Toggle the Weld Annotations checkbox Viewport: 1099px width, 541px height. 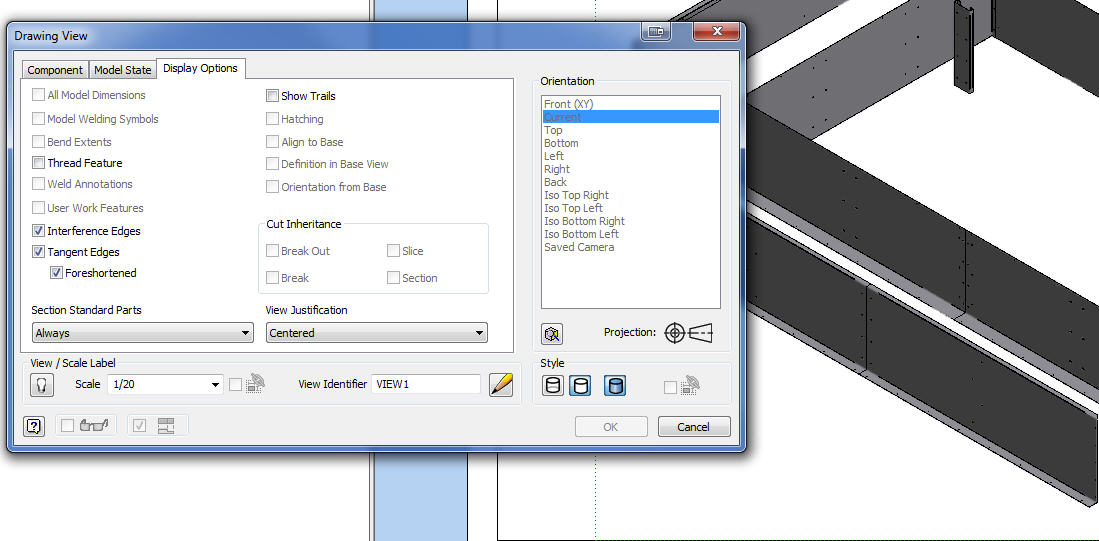(x=38, y=184)
